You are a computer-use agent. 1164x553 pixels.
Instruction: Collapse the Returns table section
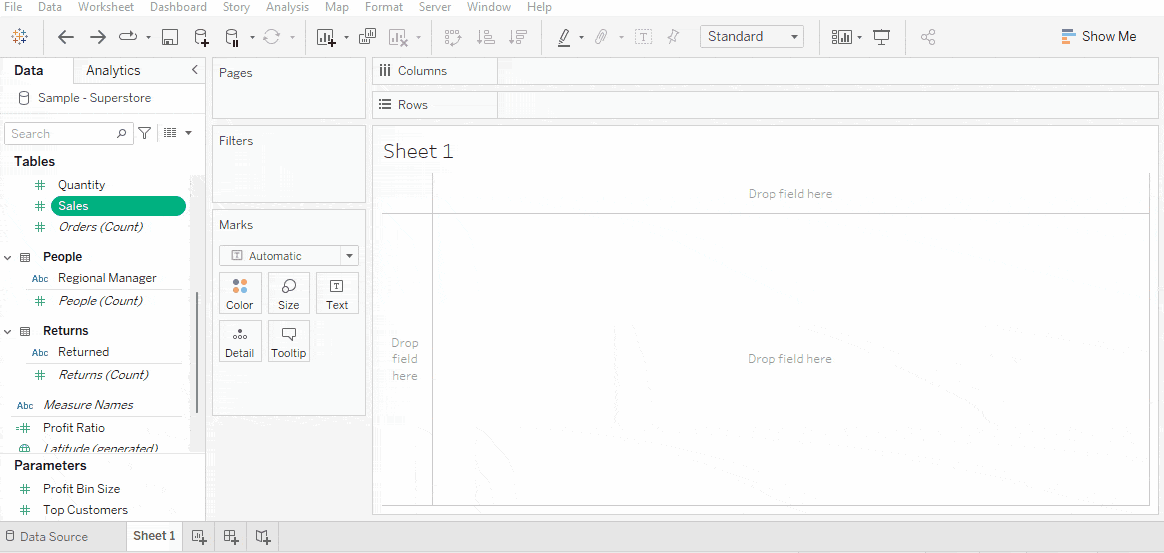(8, 331)
